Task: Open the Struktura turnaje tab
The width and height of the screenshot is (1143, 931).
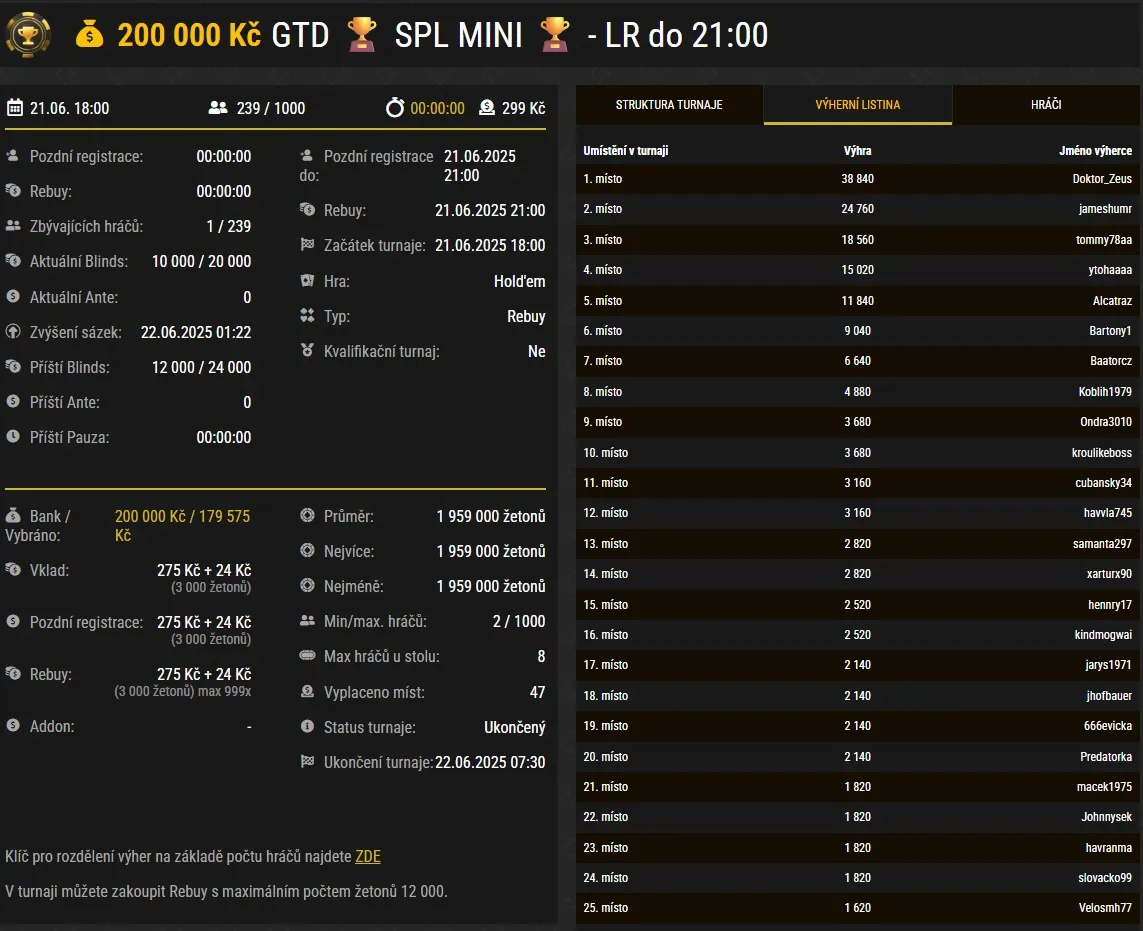Action: [669, 105]
